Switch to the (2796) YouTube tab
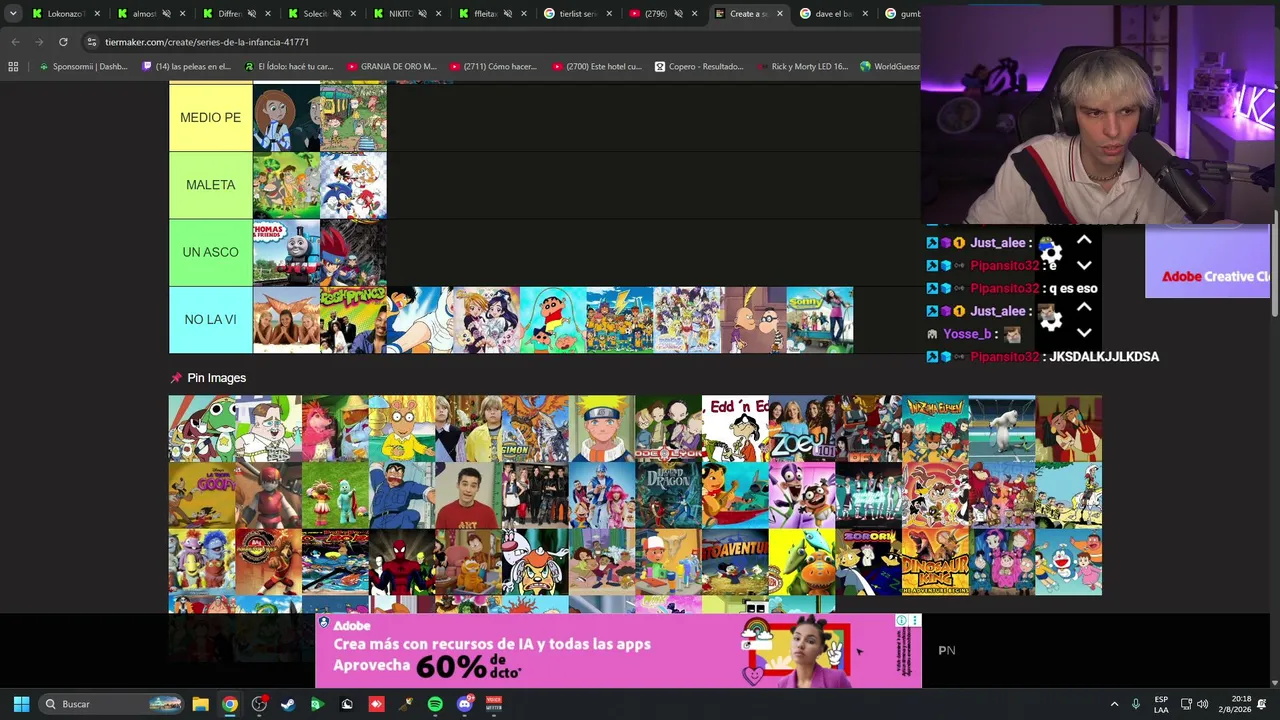This screenshot has height=720, width=1280. (x=662, y=14)
